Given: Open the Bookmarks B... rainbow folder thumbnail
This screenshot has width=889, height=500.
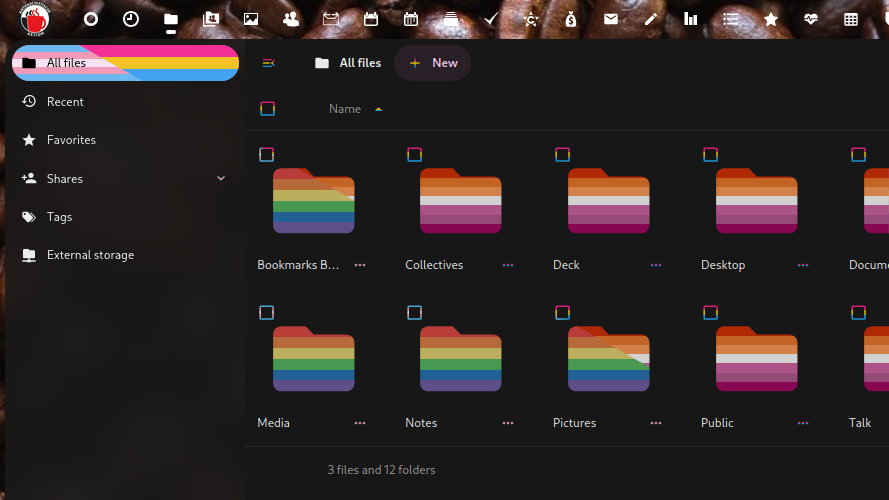Looking at the screenshot, I should (314, 201).
